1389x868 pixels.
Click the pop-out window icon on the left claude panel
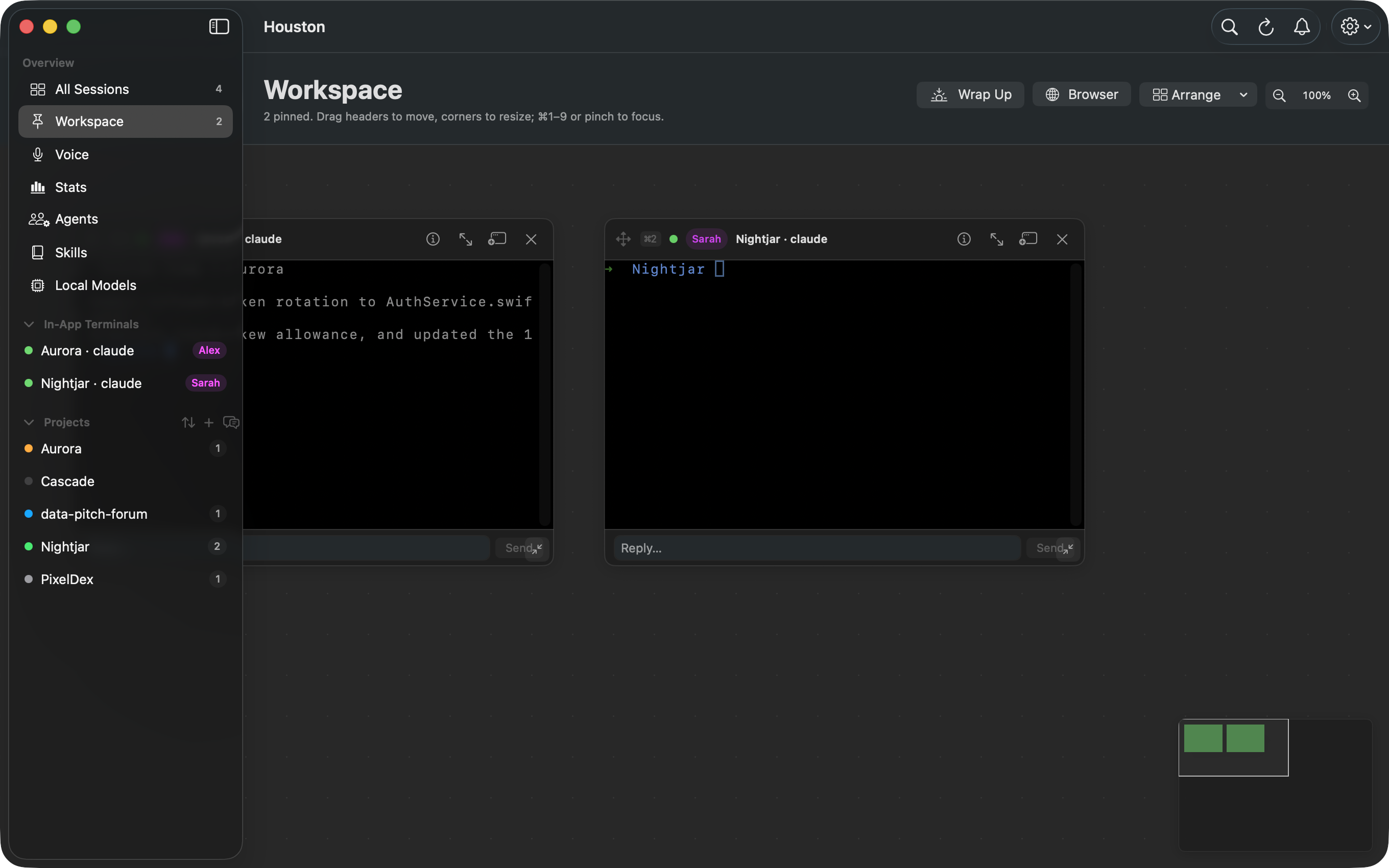(x=497, y=239)
